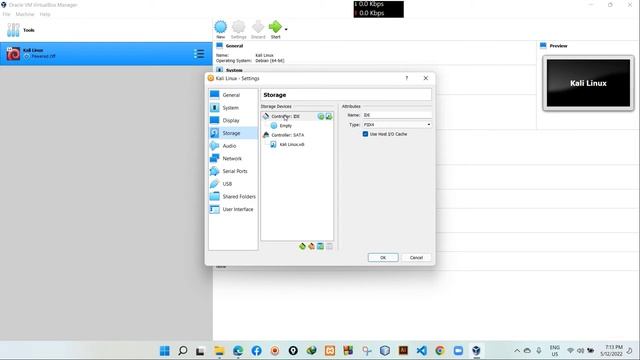The width and height of the screenshot is (640, 360).
Task: Open Shared Folders settings category
Action: (x=233, y=196)
